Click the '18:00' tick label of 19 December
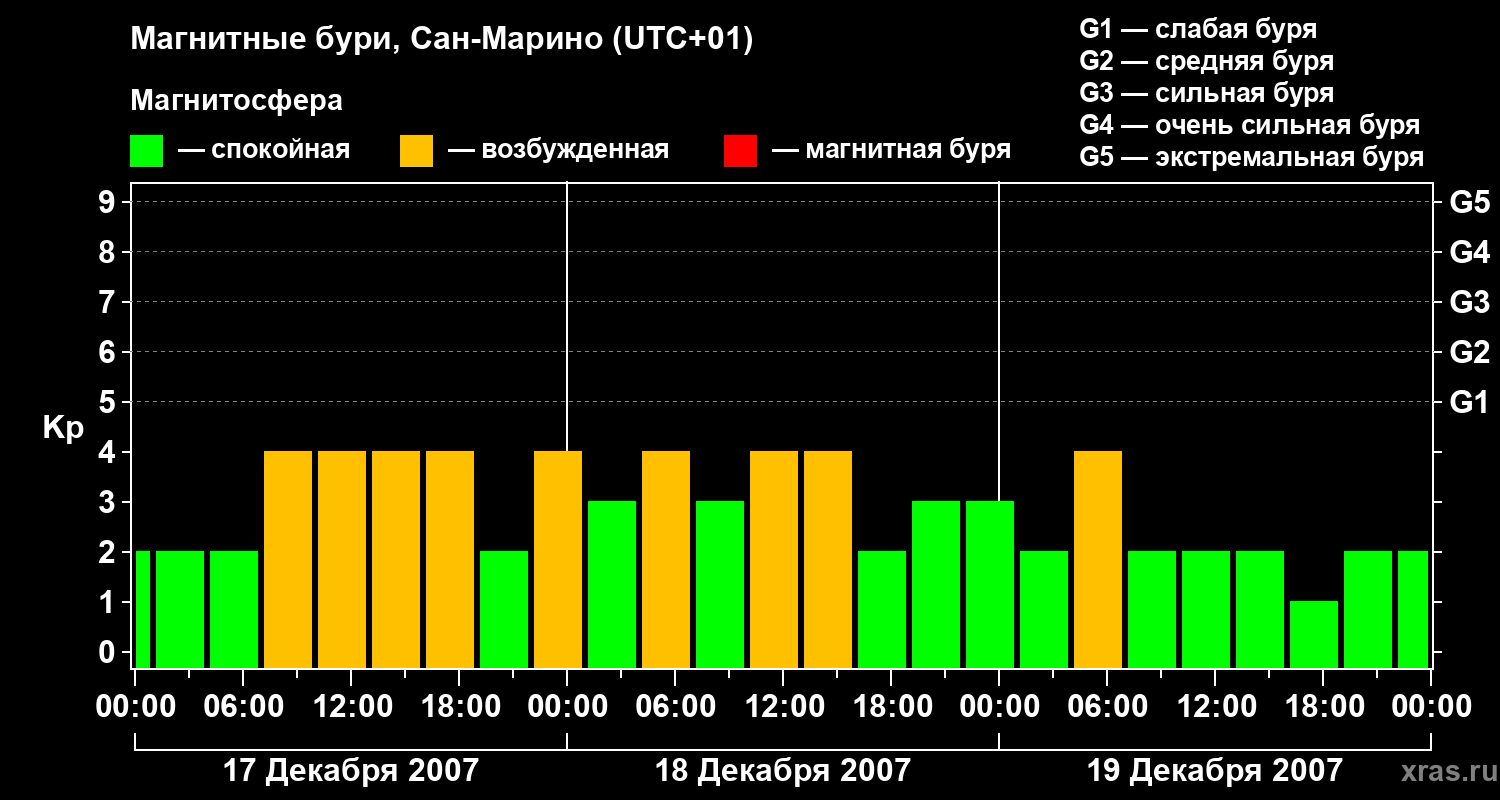Screen dimensions: 1500x800 click(1323, 707)
